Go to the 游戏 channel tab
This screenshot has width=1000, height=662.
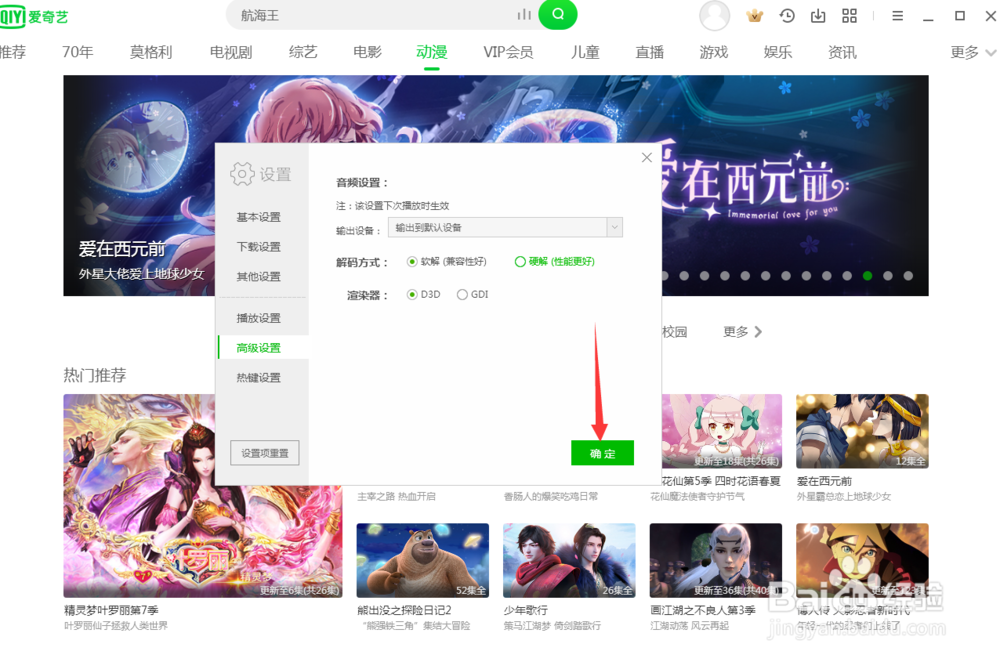tap(714, 52)
